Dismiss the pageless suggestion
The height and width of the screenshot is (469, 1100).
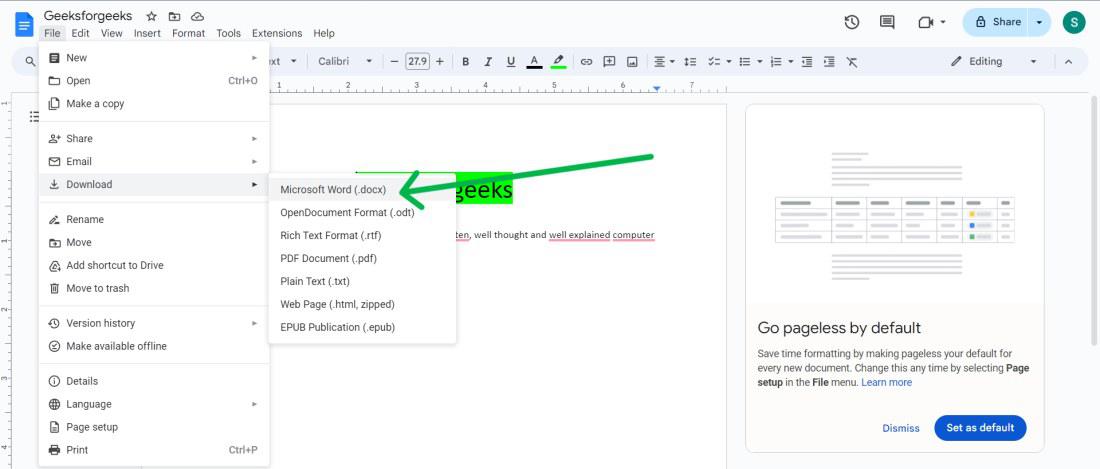tap(901, 428)
